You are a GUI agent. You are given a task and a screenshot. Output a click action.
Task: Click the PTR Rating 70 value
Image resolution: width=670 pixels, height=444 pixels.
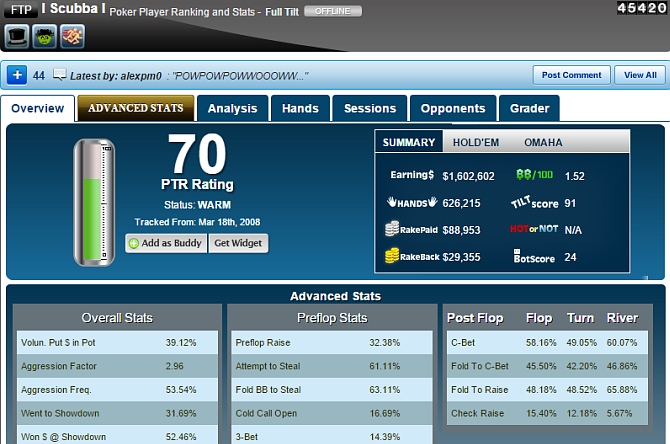click(x=197, y=153)
